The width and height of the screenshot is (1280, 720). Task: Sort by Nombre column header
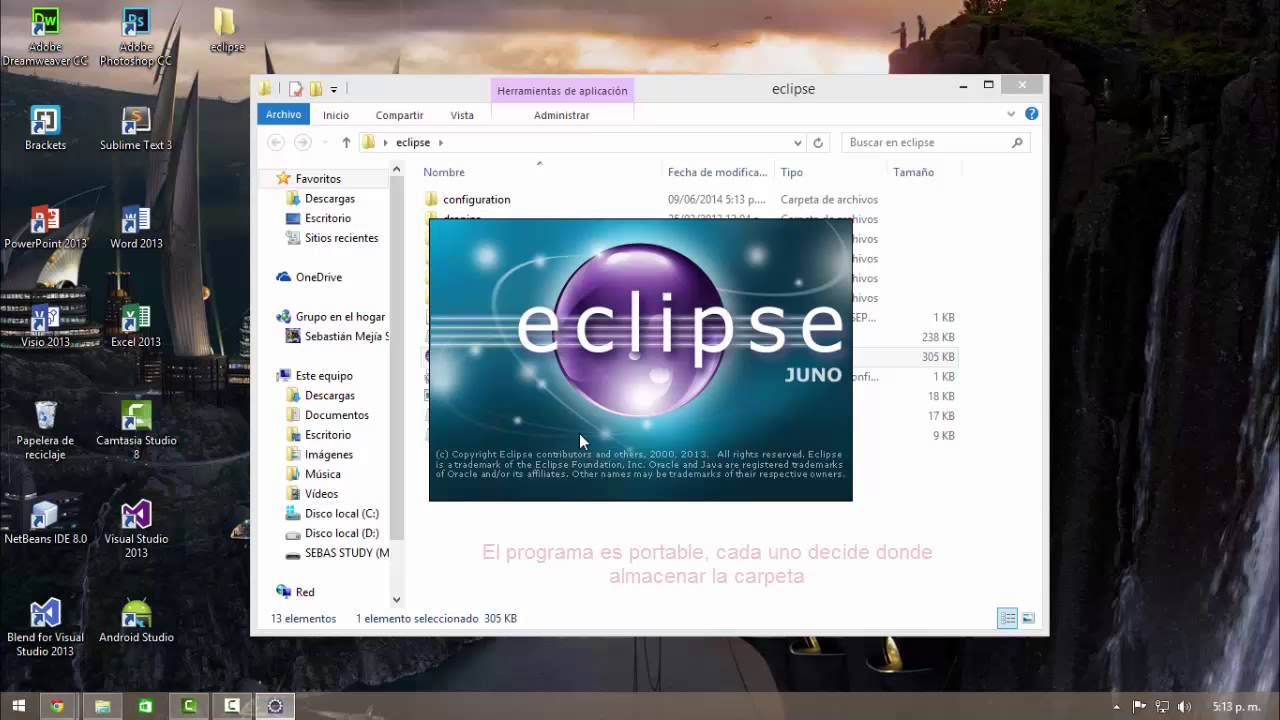point(540,172)
